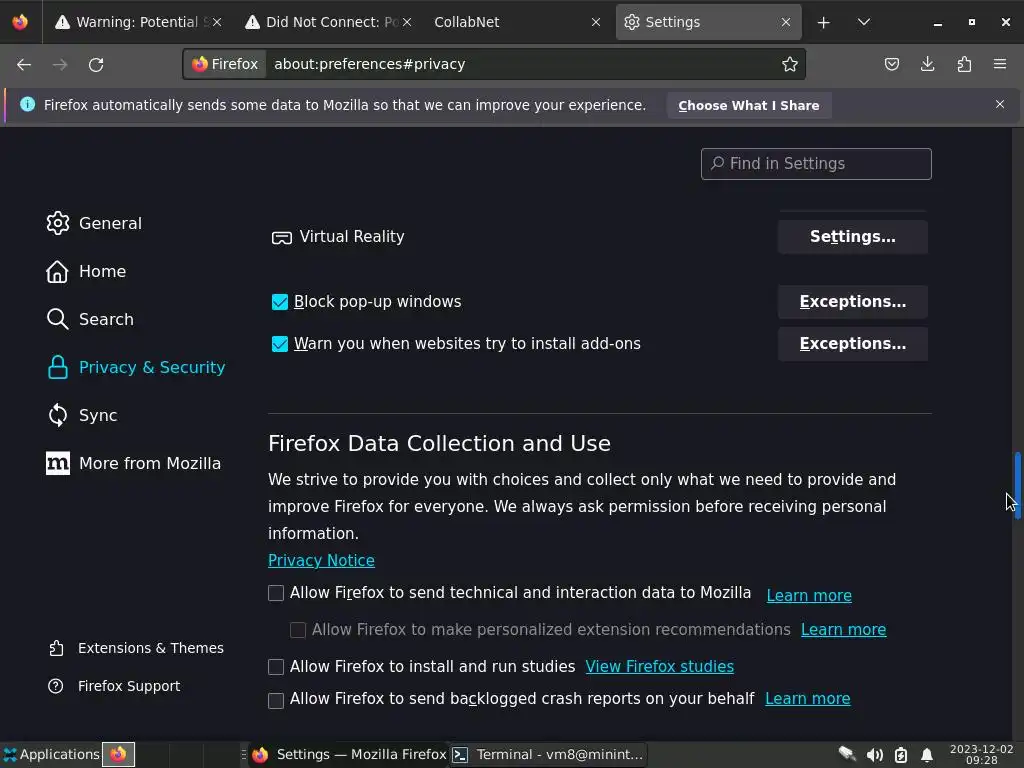Open More from Mozilla category

(x=133, y=463)
